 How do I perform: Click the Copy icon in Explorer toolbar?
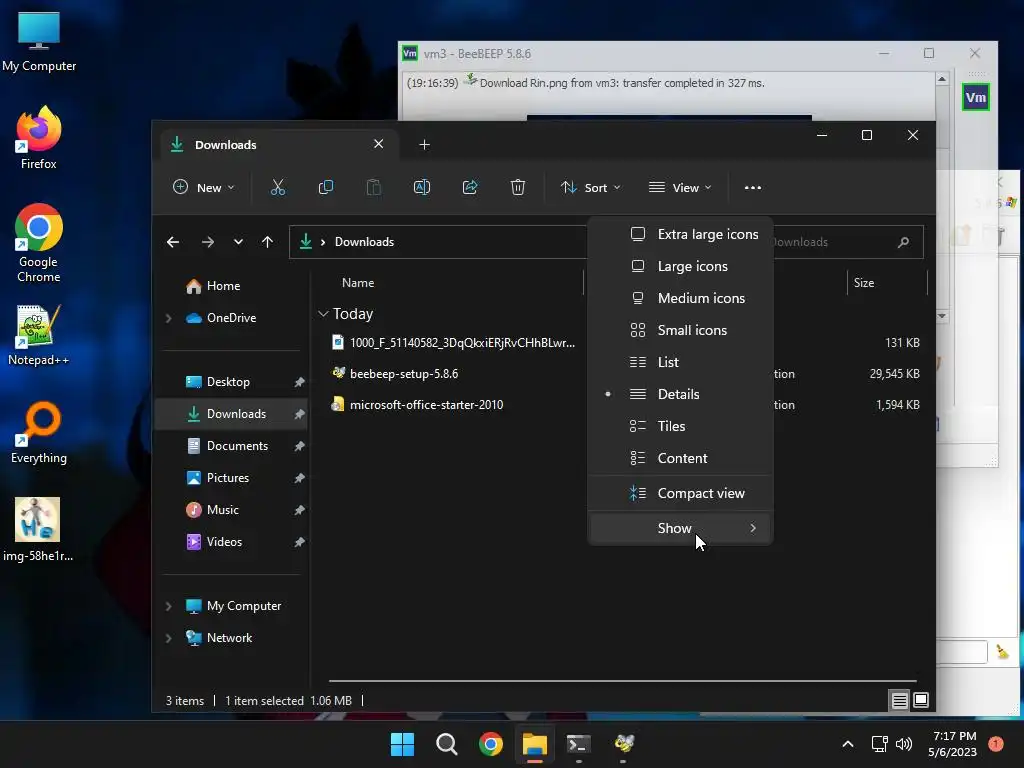pos(325,187)
